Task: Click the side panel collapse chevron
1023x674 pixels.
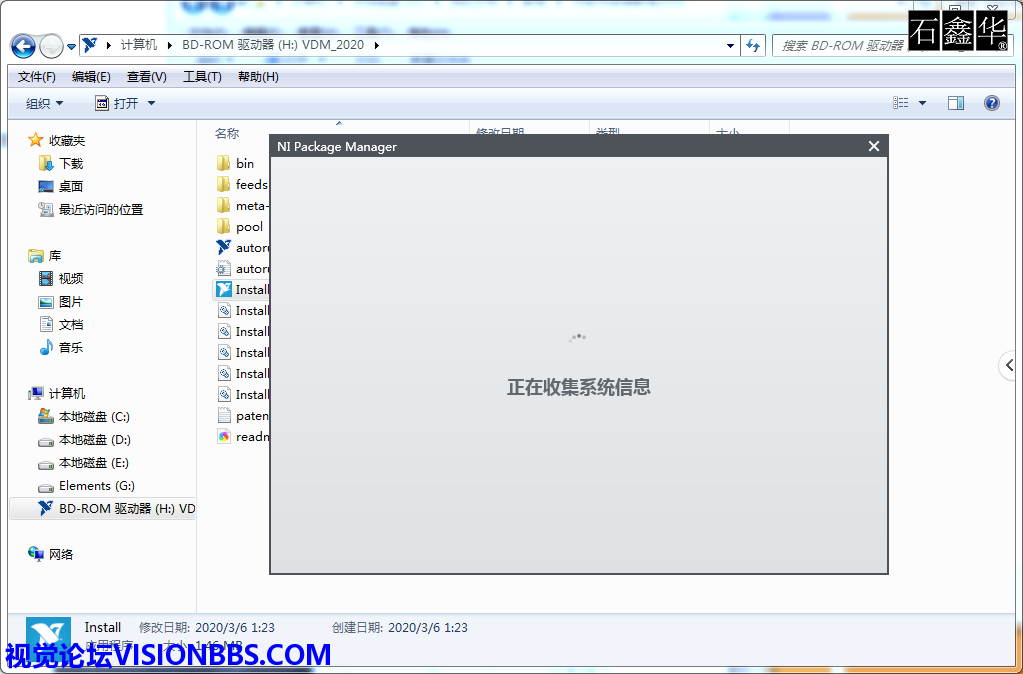Action: (x=1010, y=365)
